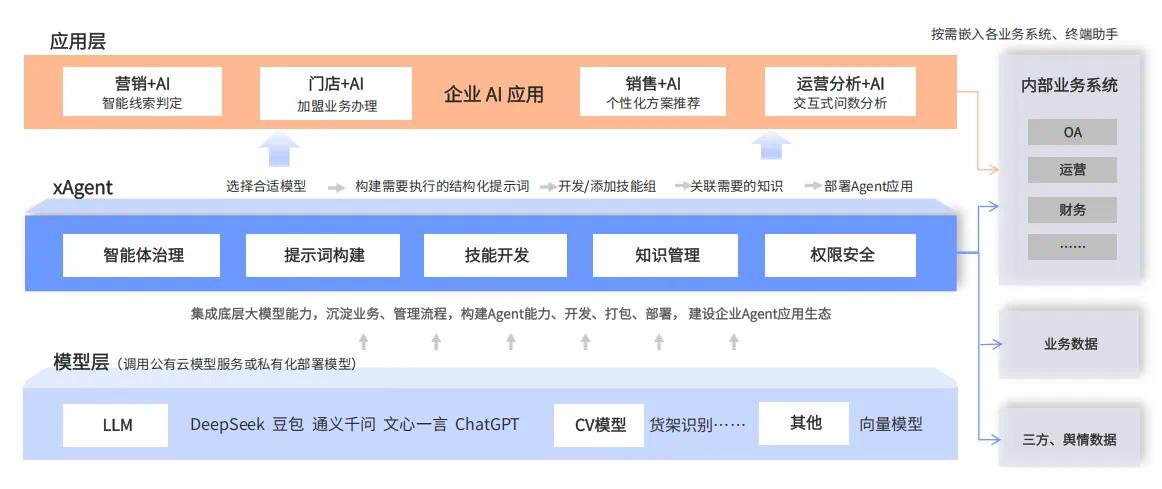Select the 财务 item in the right panel
This screenshot has height=489, width=1162.
pyautogui.click(x=1072, y=210)
